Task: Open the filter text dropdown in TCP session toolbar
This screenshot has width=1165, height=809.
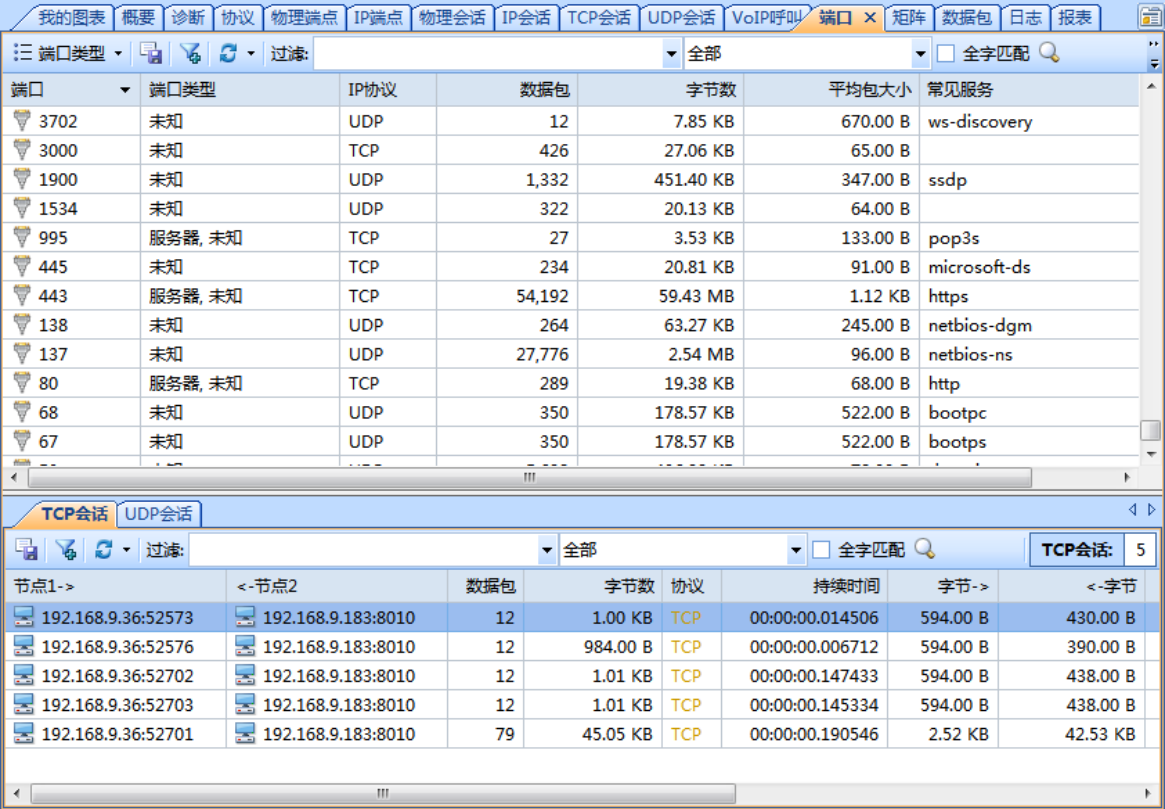Action: click(548, 550)
